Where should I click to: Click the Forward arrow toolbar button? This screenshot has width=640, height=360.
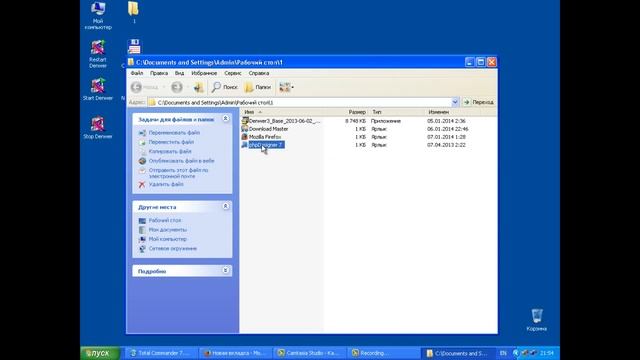click(177, 87)
